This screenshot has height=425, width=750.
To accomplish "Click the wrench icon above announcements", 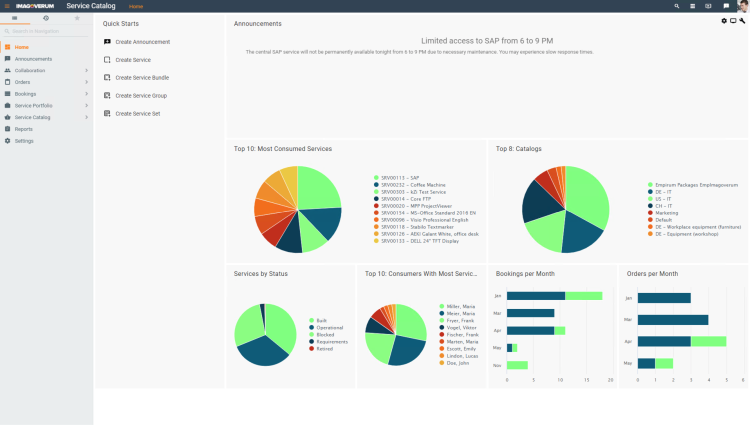I will [x=742, y=20].
